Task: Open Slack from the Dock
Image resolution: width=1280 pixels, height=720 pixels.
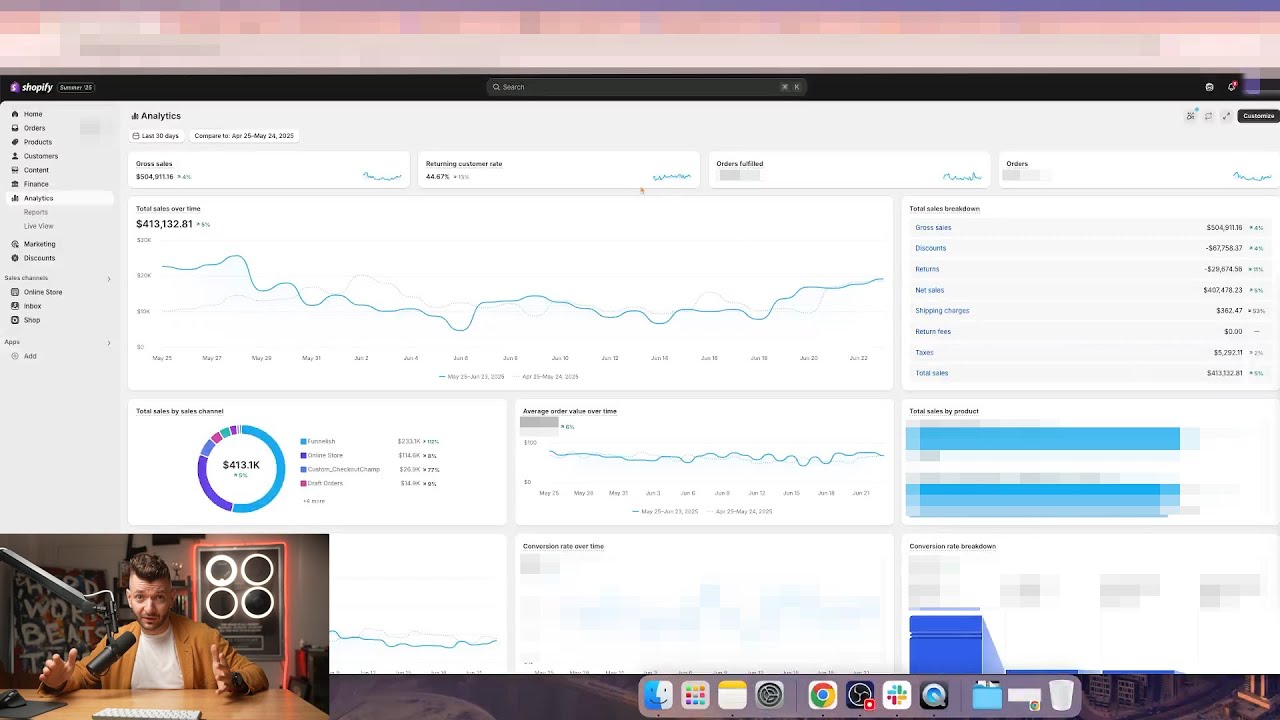Action: point(897,695)
